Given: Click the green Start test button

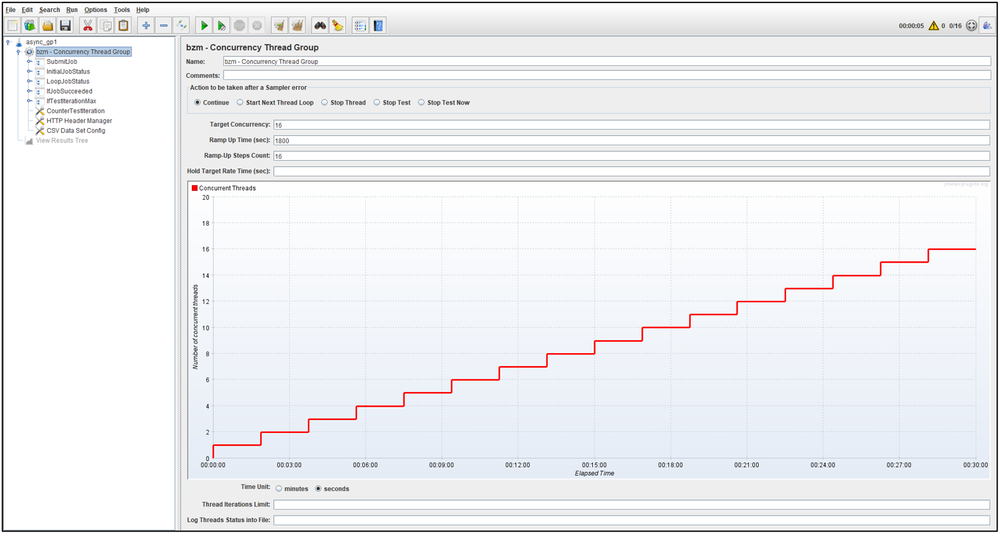Looking at the screenshot, I should coord(204,25).
